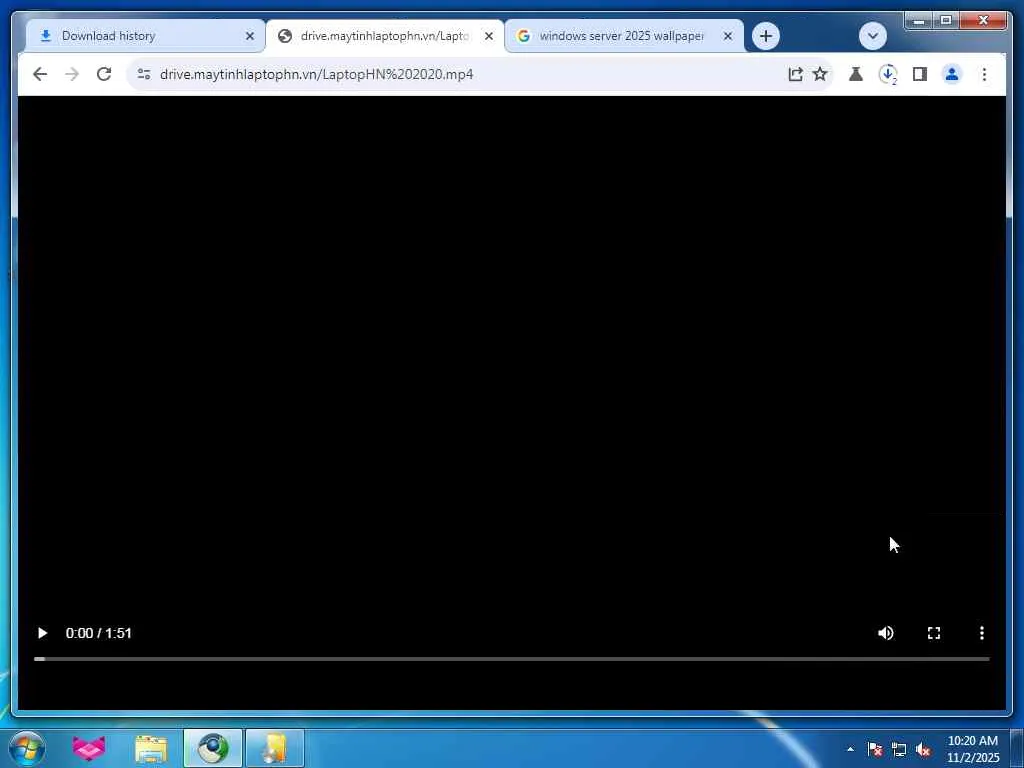Screen dimensions: 1024x768
Task: Open network status tray icon
Action: click(x=899, y=749)
